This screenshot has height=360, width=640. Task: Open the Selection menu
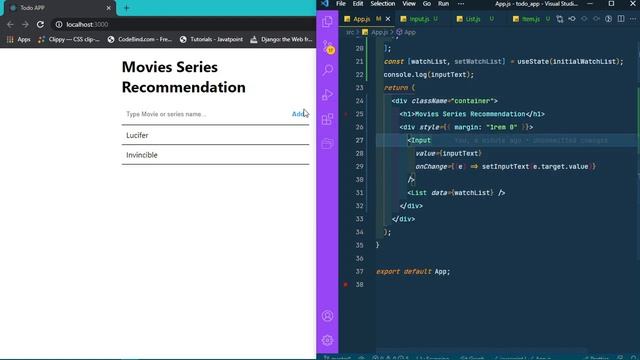point(382,4)
